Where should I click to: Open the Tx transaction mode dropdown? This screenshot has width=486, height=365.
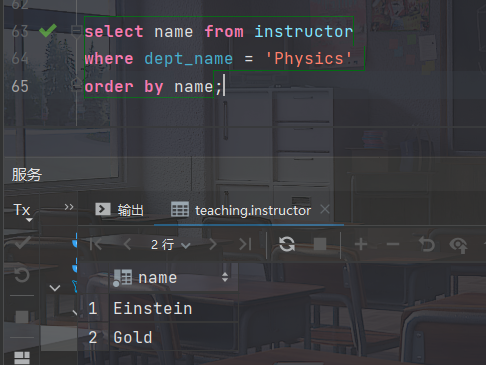coord(23,211)
